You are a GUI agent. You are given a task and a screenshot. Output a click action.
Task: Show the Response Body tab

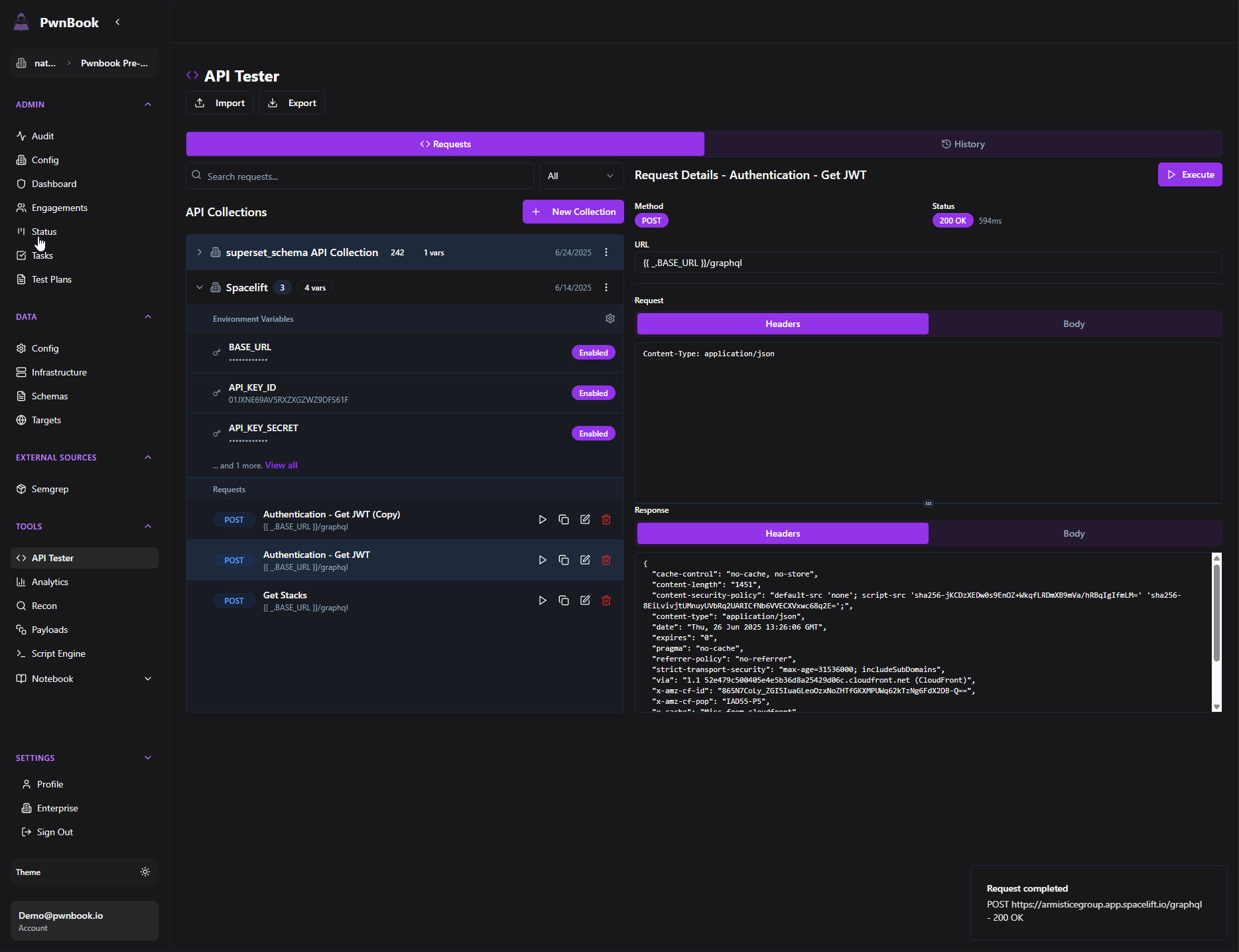coord(1074,533)
